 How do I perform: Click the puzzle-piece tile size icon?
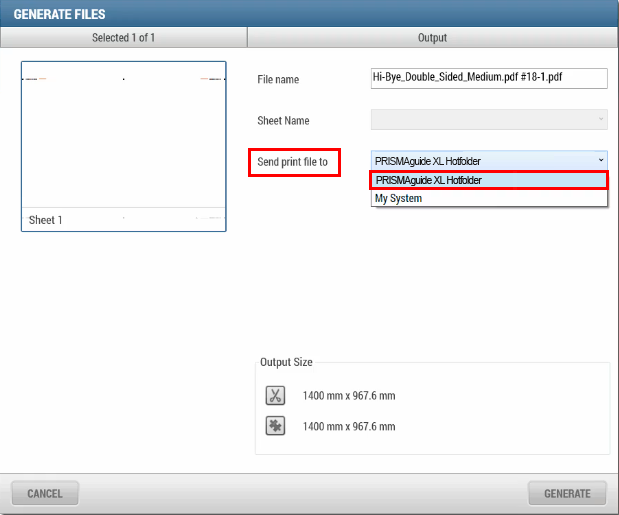point(275,426)
